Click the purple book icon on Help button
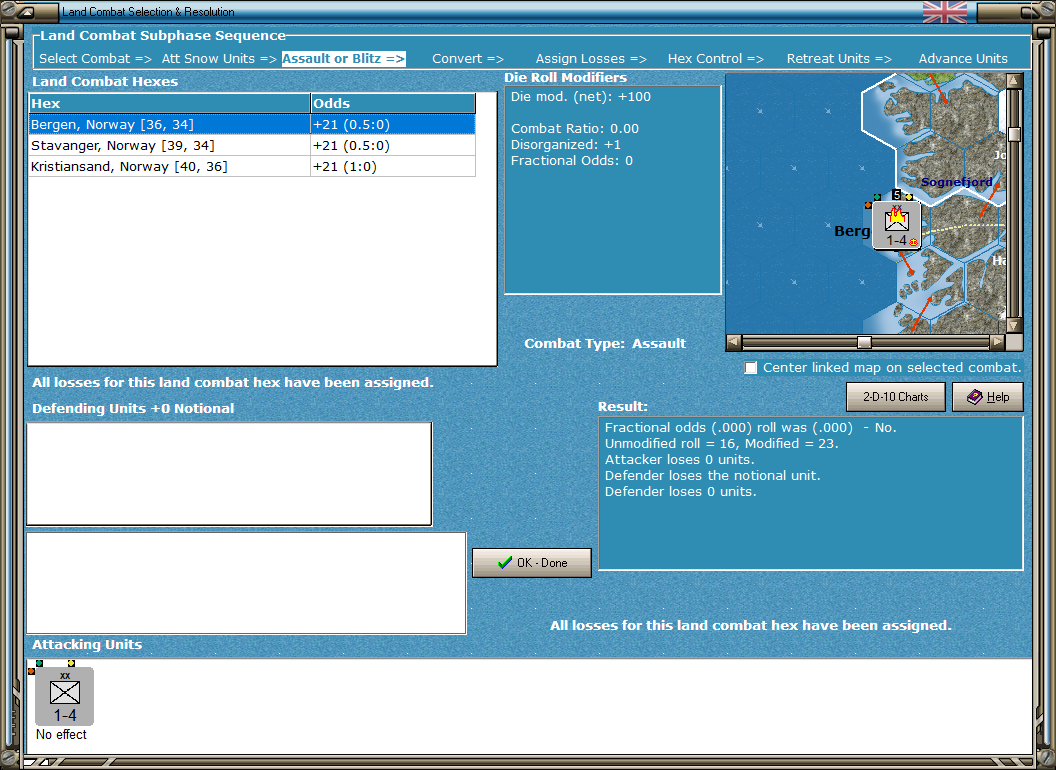The height and width of the screenshot is (770, 1056). tap(974, 397)
